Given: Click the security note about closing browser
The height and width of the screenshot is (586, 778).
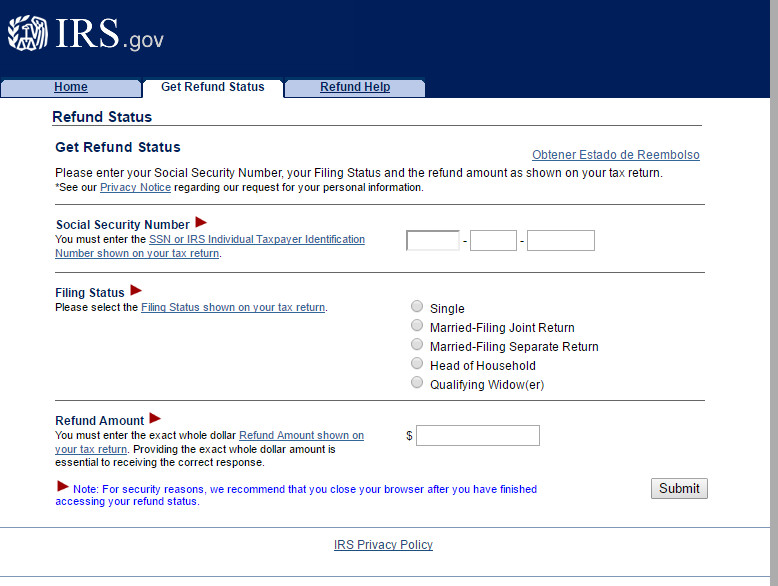Looking at the screenshot, I should tap(296, 495).
